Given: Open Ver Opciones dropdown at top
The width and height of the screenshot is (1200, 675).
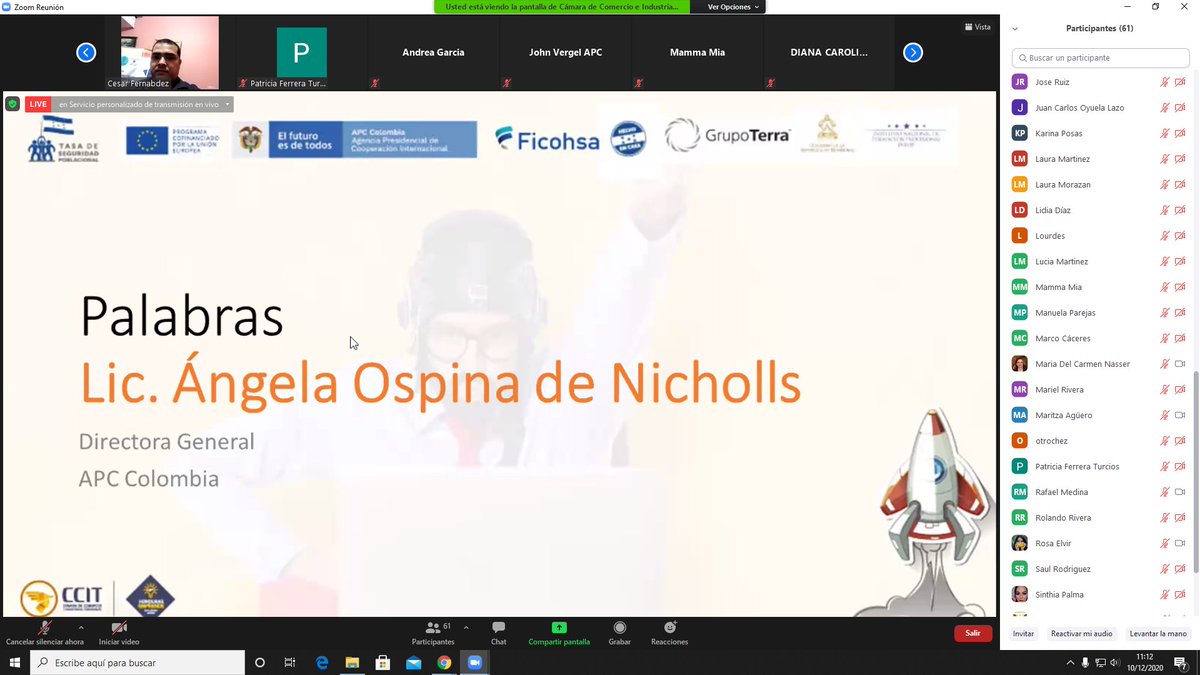Looking at the screenshot, I should (x=733, y=7).
